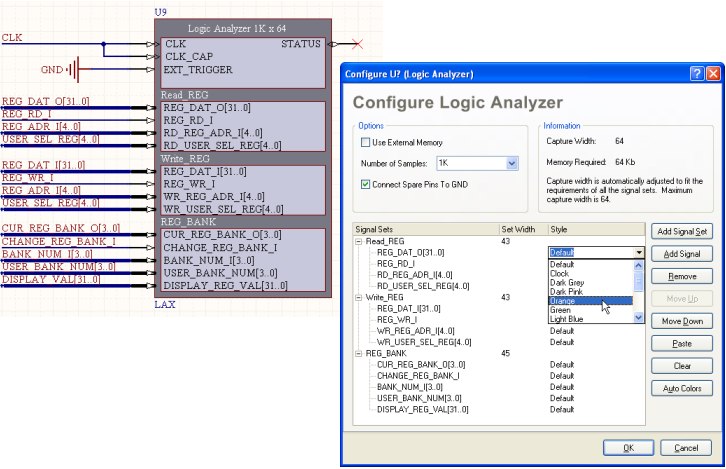This screenshot has width=726, height=469.
Task: Choose Dark Pink style option
Action: coord(566,291)
